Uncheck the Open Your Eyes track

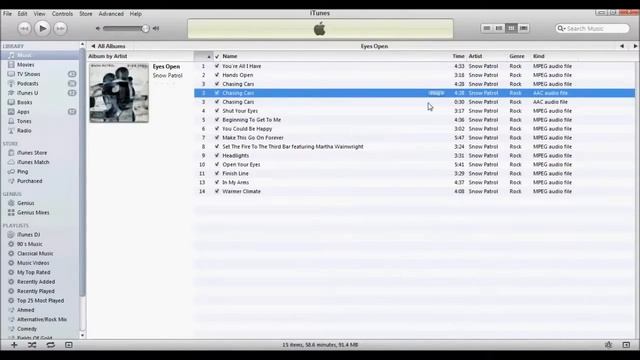217,164
